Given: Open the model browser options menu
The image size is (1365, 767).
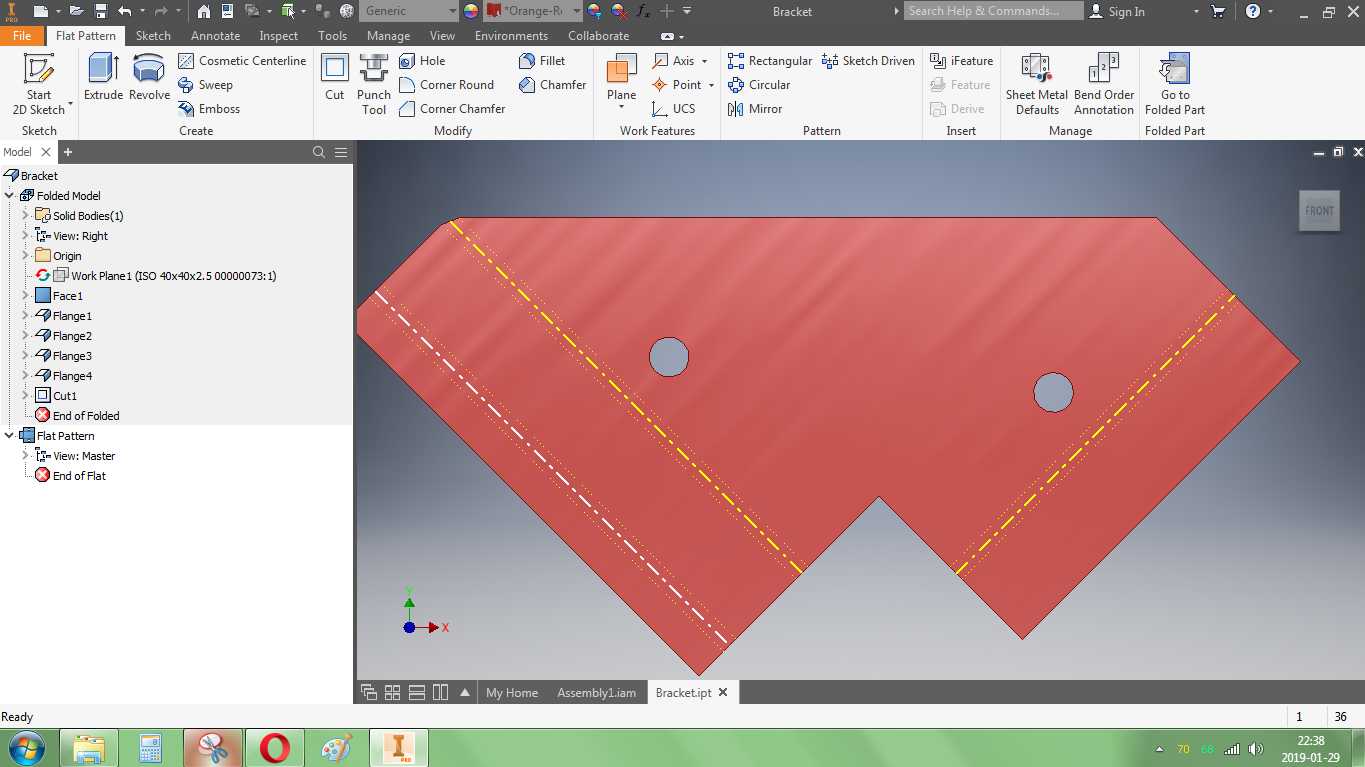Looking at the screenshot, I should point(341,152).
